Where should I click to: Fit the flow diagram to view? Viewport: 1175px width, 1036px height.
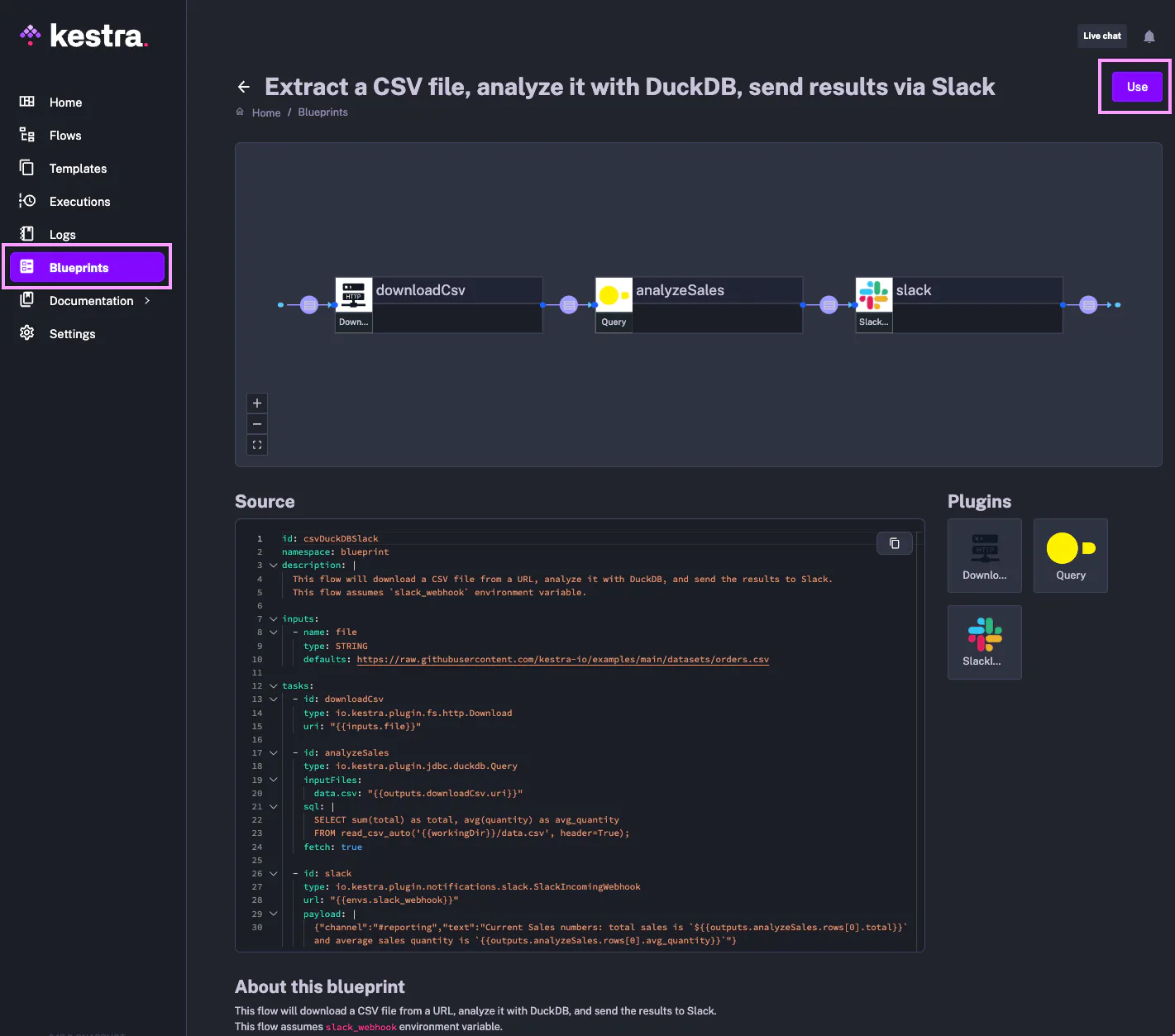257,445
